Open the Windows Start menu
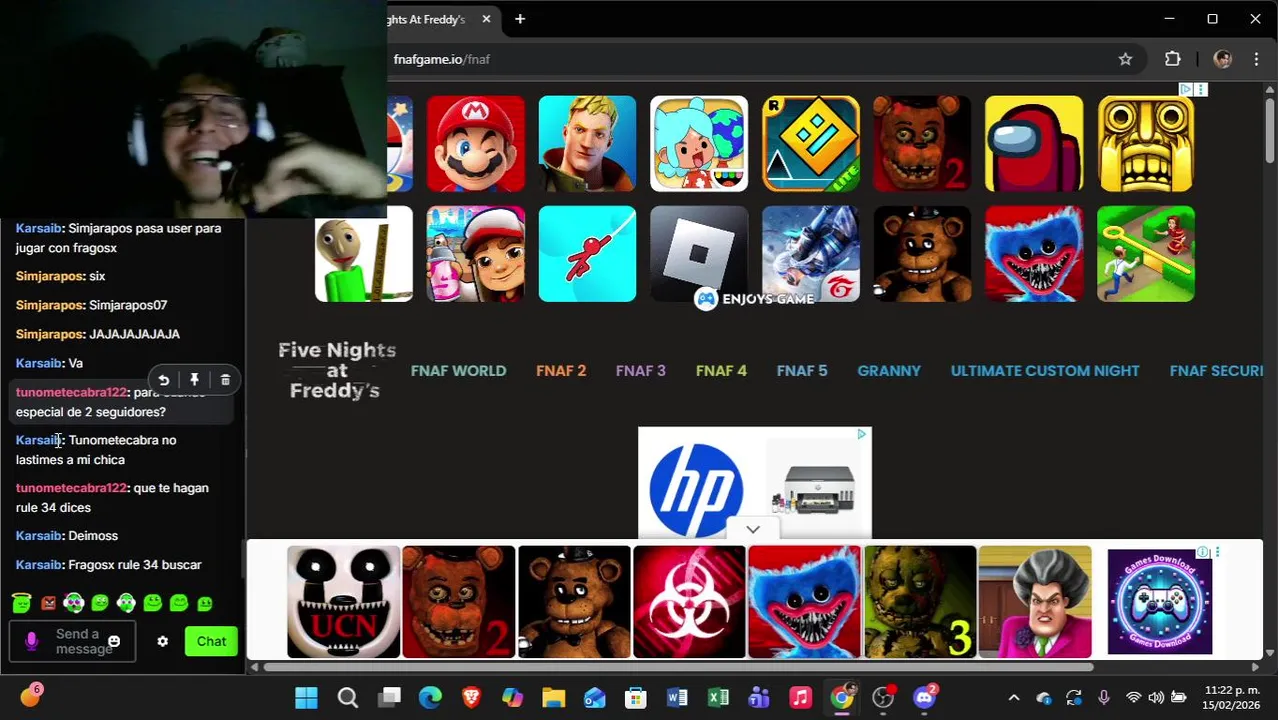1278x720 pixels. coord(306,697)
